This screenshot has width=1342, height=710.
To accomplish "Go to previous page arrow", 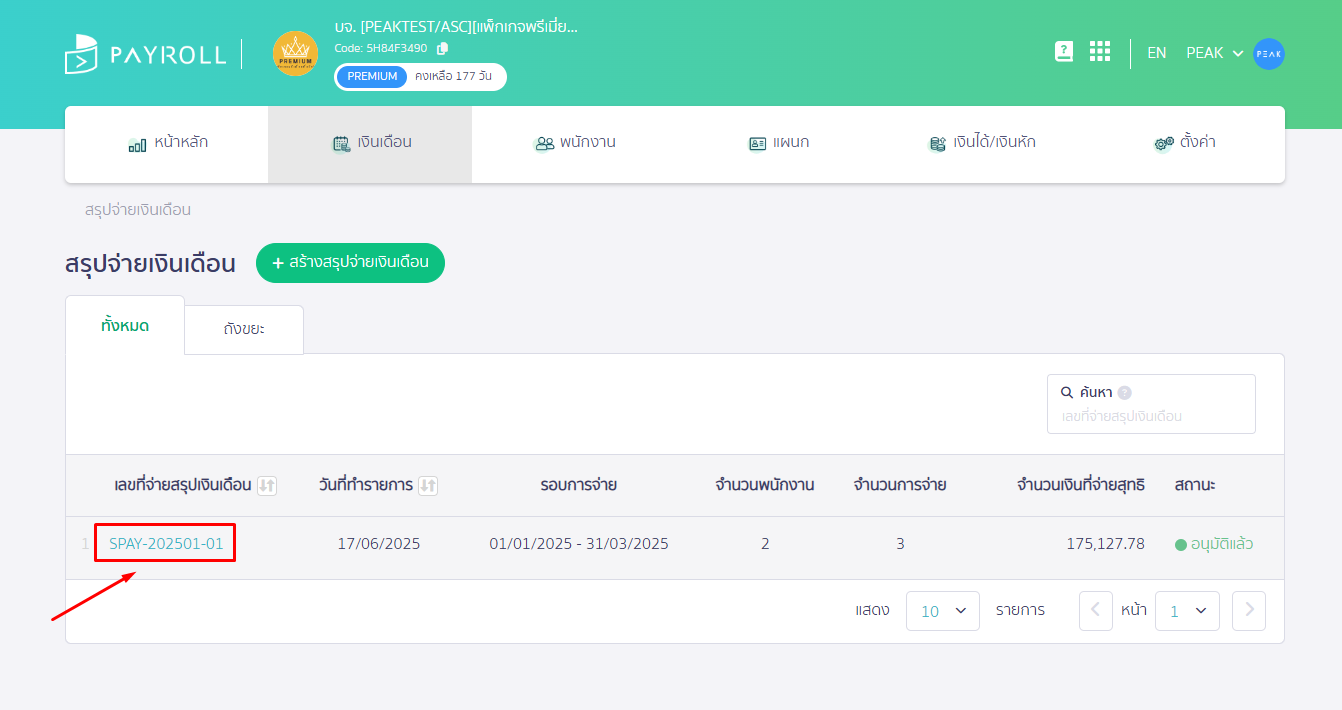I will point(1096,611).
